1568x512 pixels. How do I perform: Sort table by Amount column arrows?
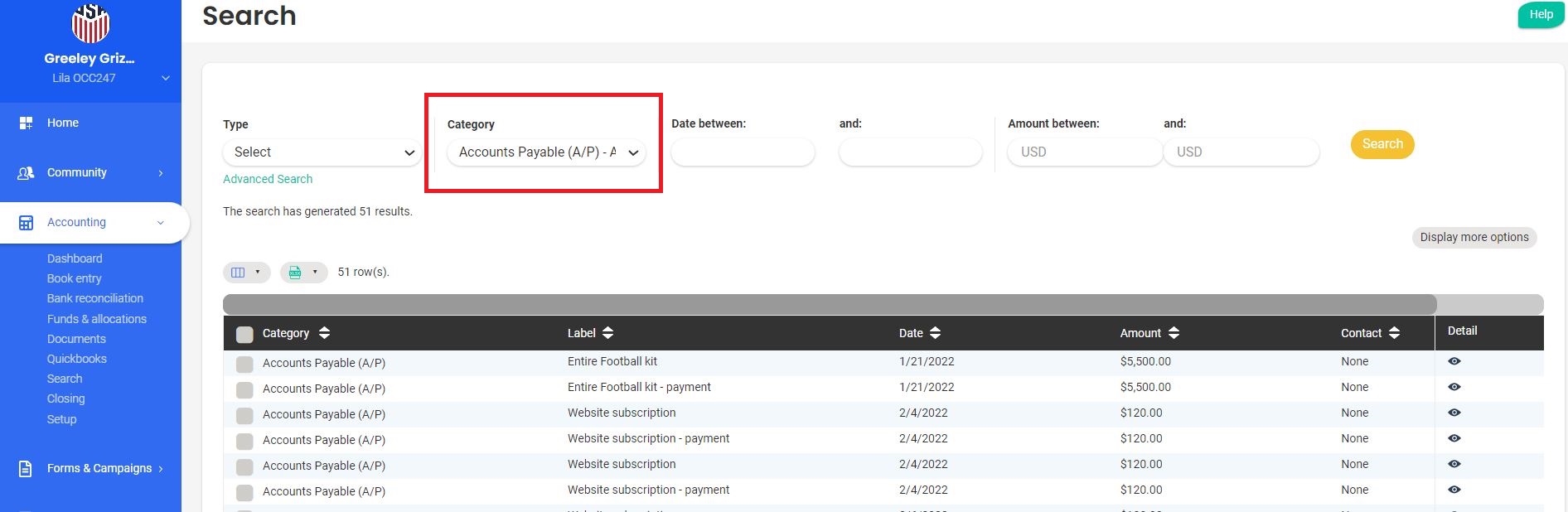(1173, 333)
